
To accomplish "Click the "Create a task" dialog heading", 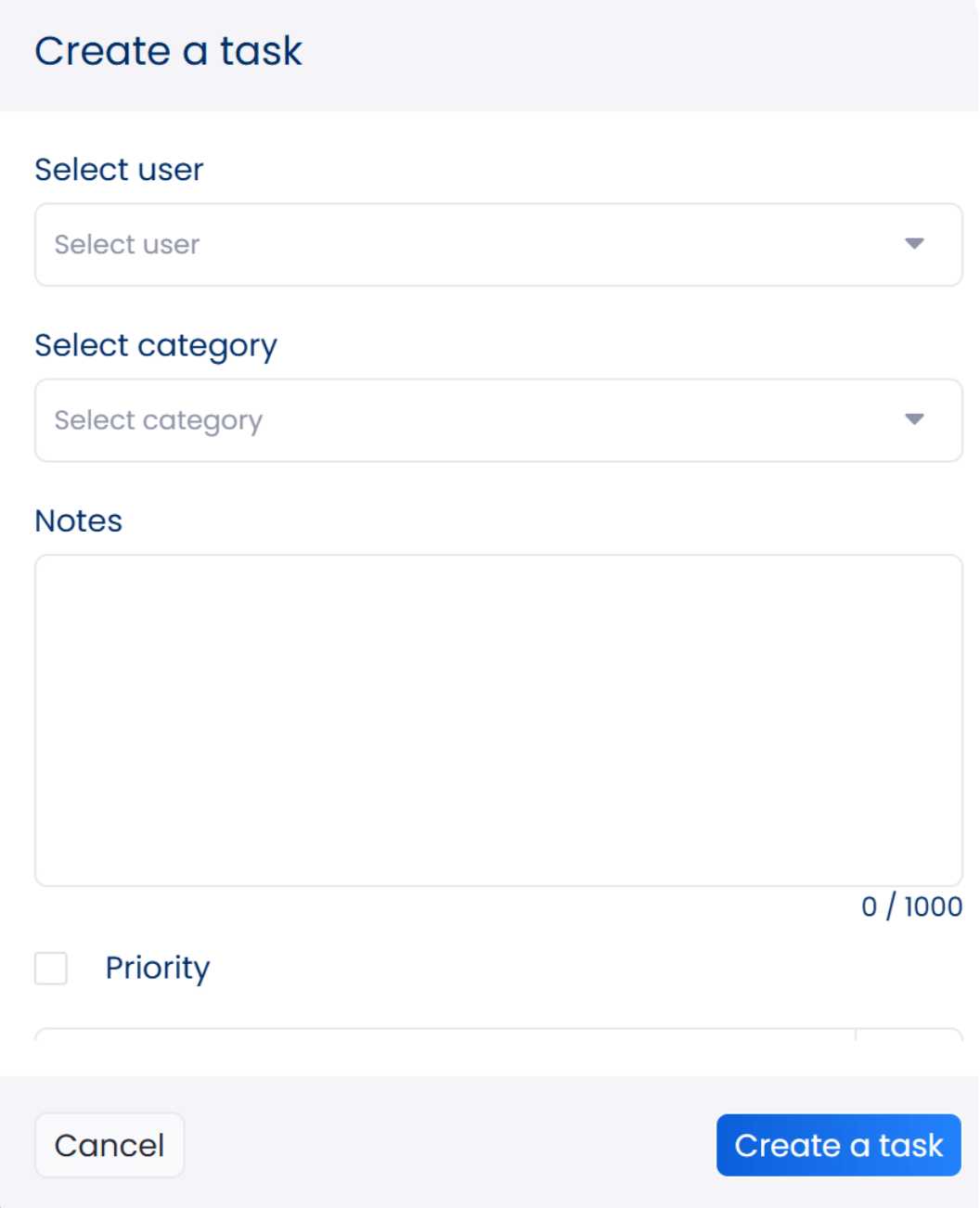I will 168,51.
